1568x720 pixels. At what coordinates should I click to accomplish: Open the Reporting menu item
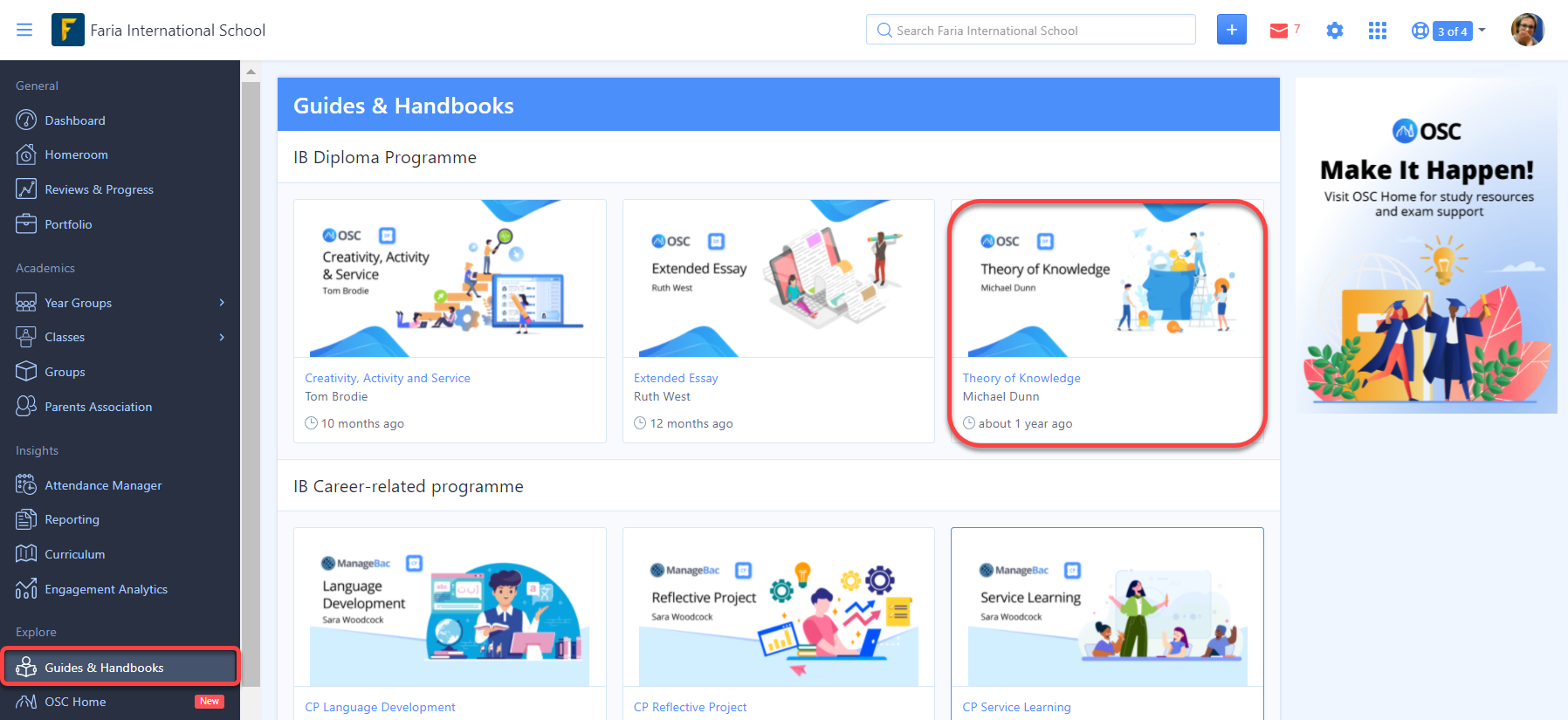pos(72,519)
